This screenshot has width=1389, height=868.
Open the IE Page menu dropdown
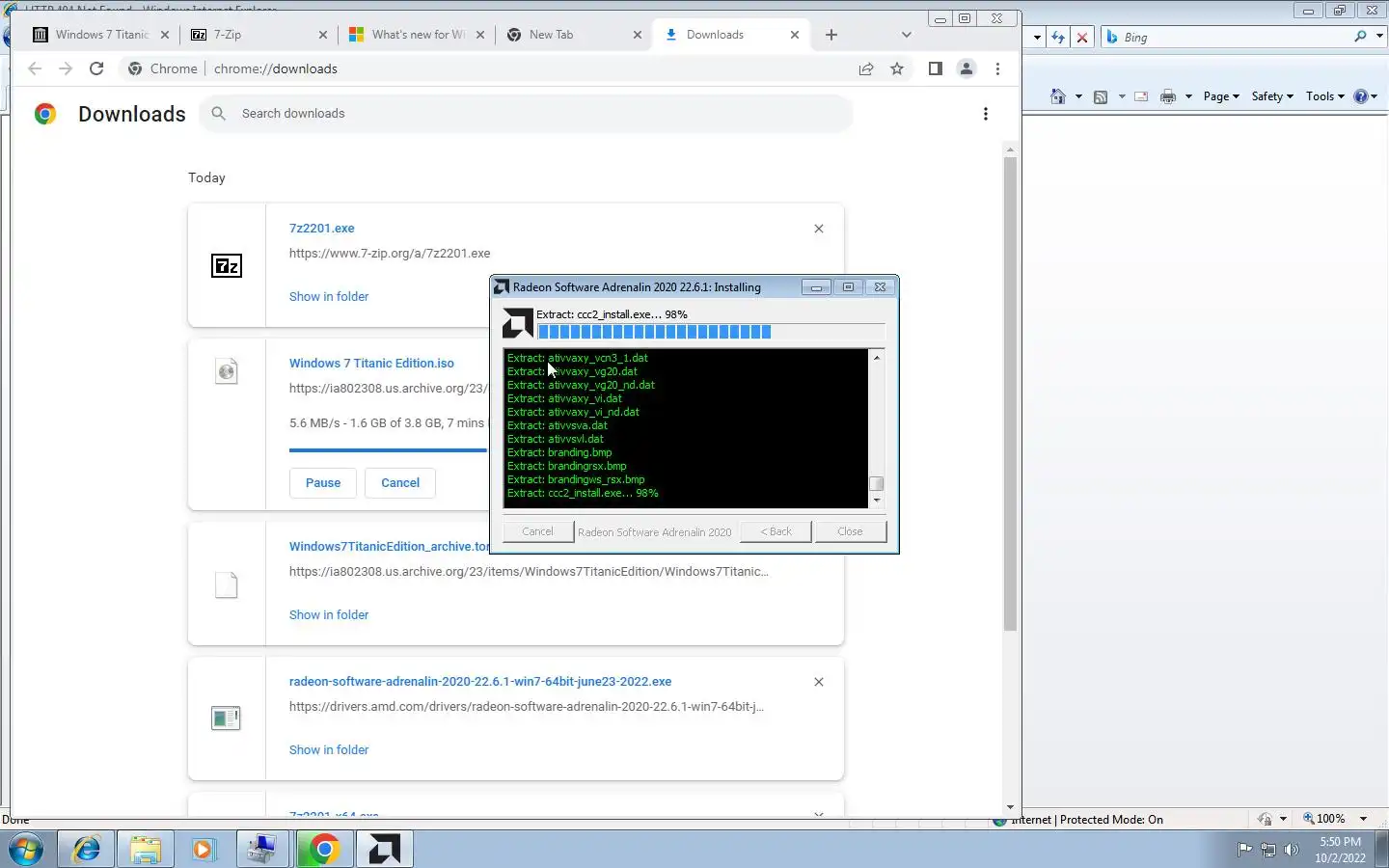pos(1221,96)
